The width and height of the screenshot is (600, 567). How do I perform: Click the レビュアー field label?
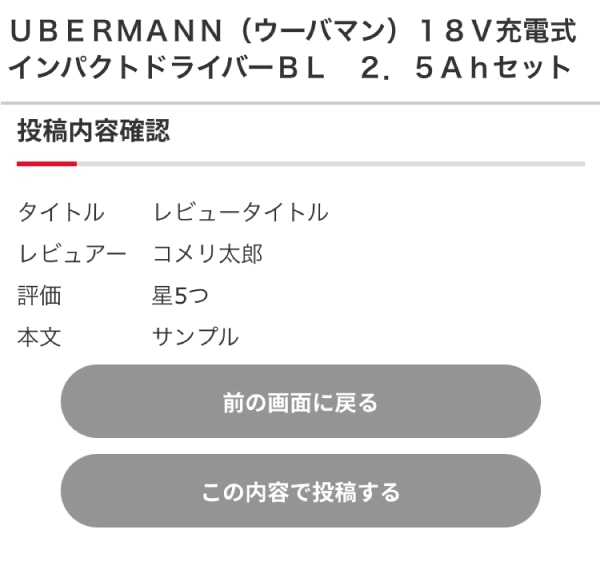(72, 254)
